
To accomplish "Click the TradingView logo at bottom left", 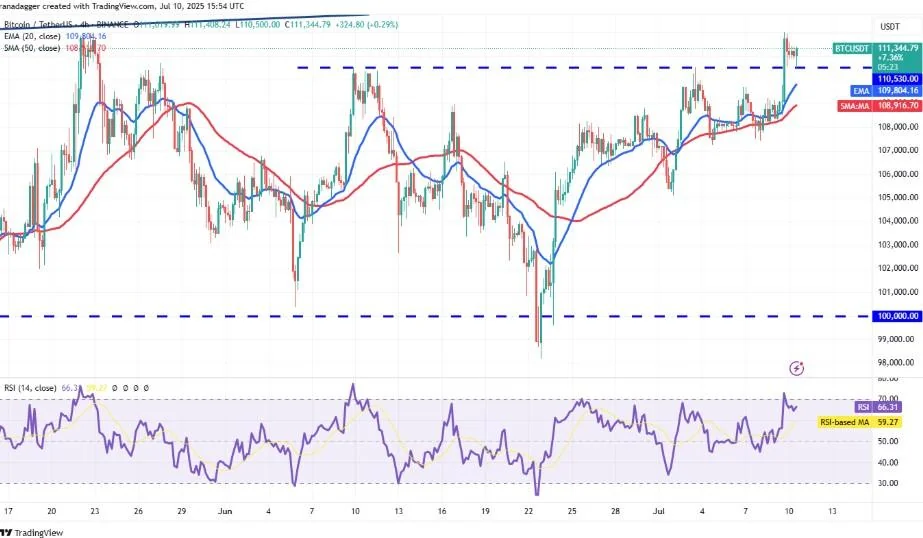I will tap(32, 532).
